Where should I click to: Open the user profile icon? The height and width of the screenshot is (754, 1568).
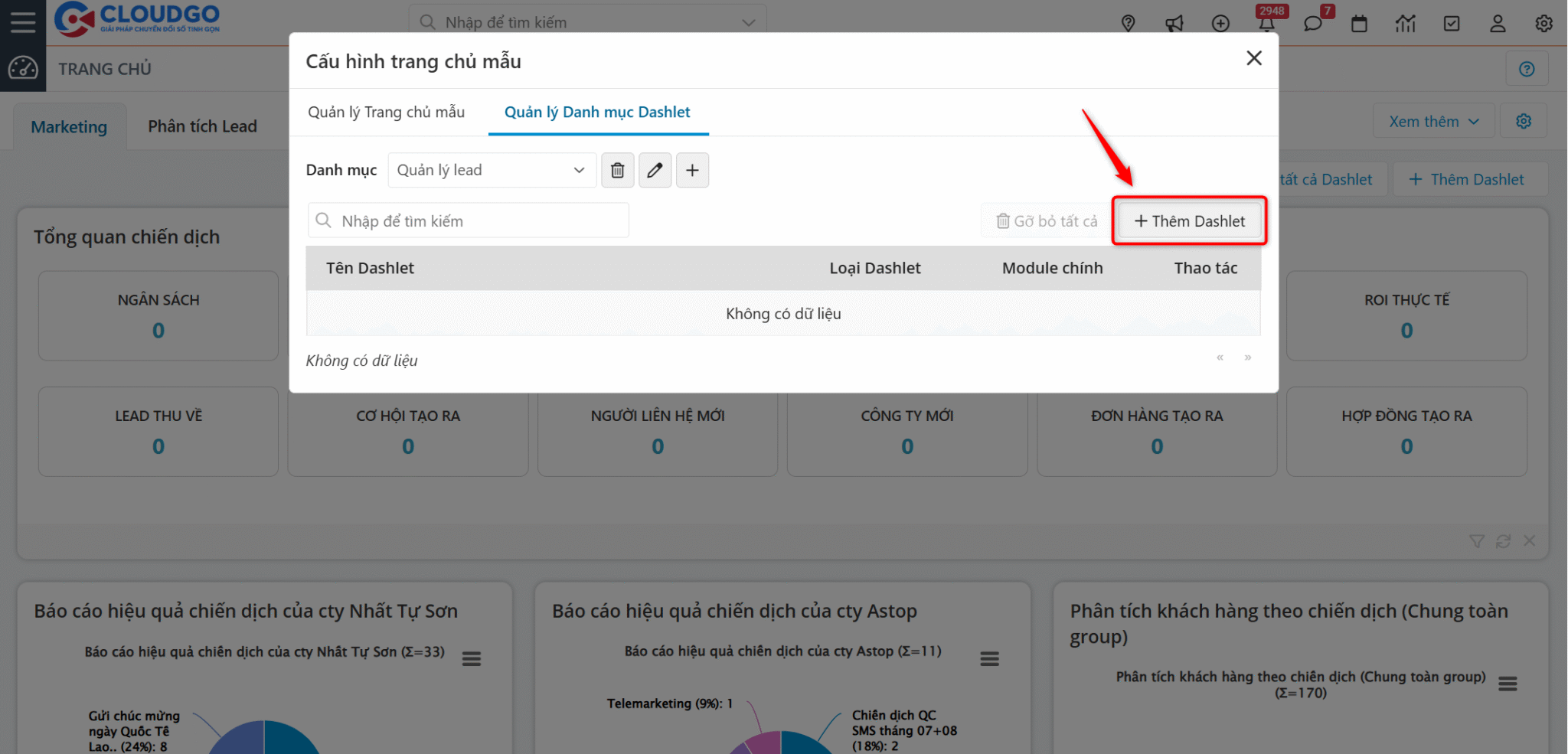(x=1498, y=23)
